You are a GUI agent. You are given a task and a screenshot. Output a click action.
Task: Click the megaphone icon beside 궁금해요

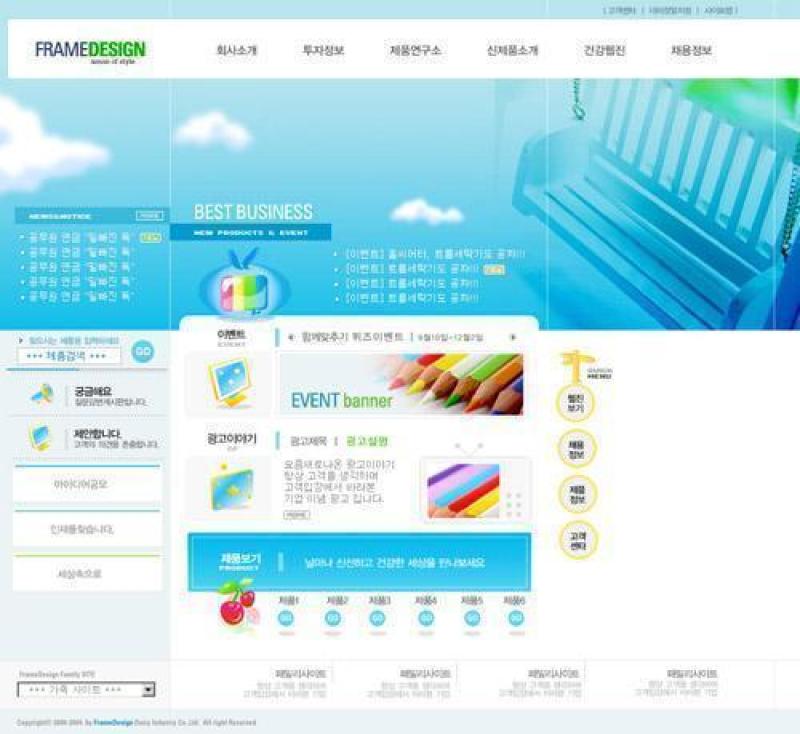42,395
